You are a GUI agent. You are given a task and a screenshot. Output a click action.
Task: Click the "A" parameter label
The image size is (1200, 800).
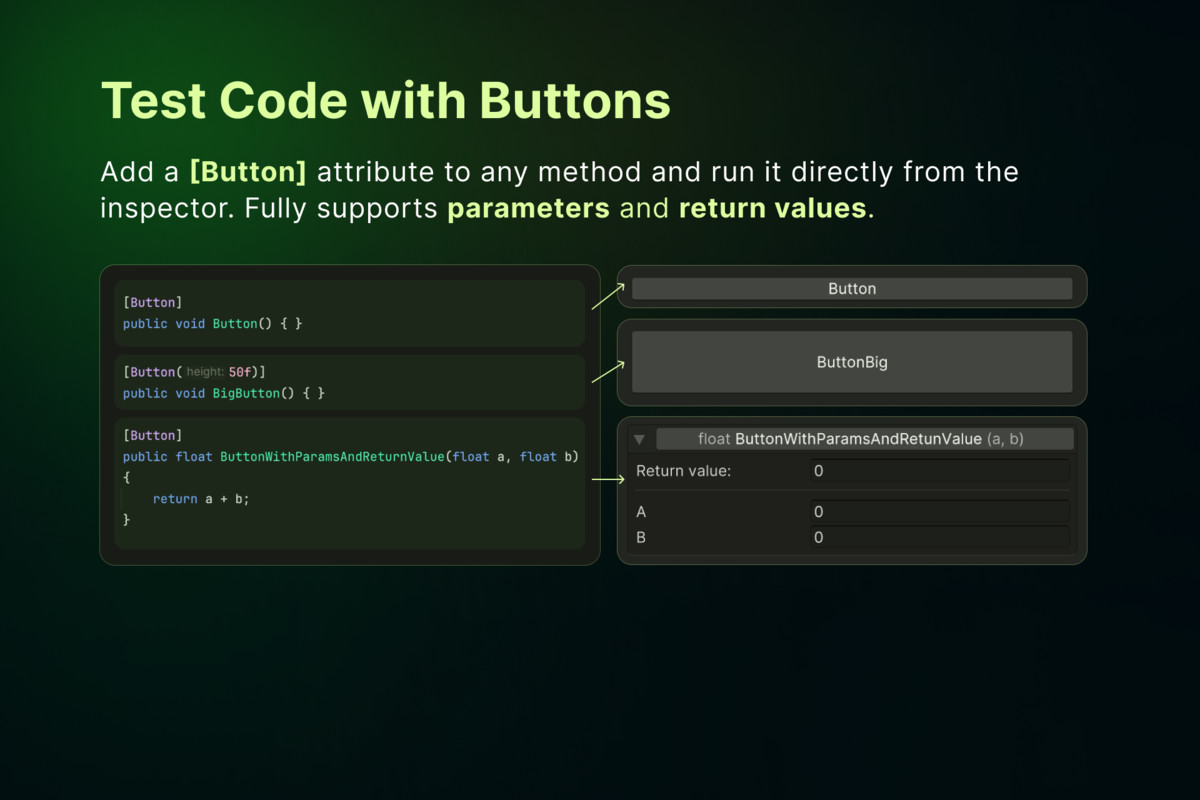pyautogui.click(x=642, y=512)
